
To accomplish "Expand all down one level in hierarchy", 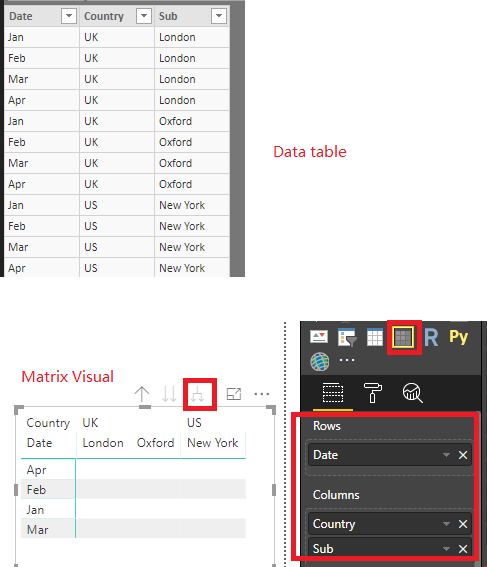I will tap(197, 394).
